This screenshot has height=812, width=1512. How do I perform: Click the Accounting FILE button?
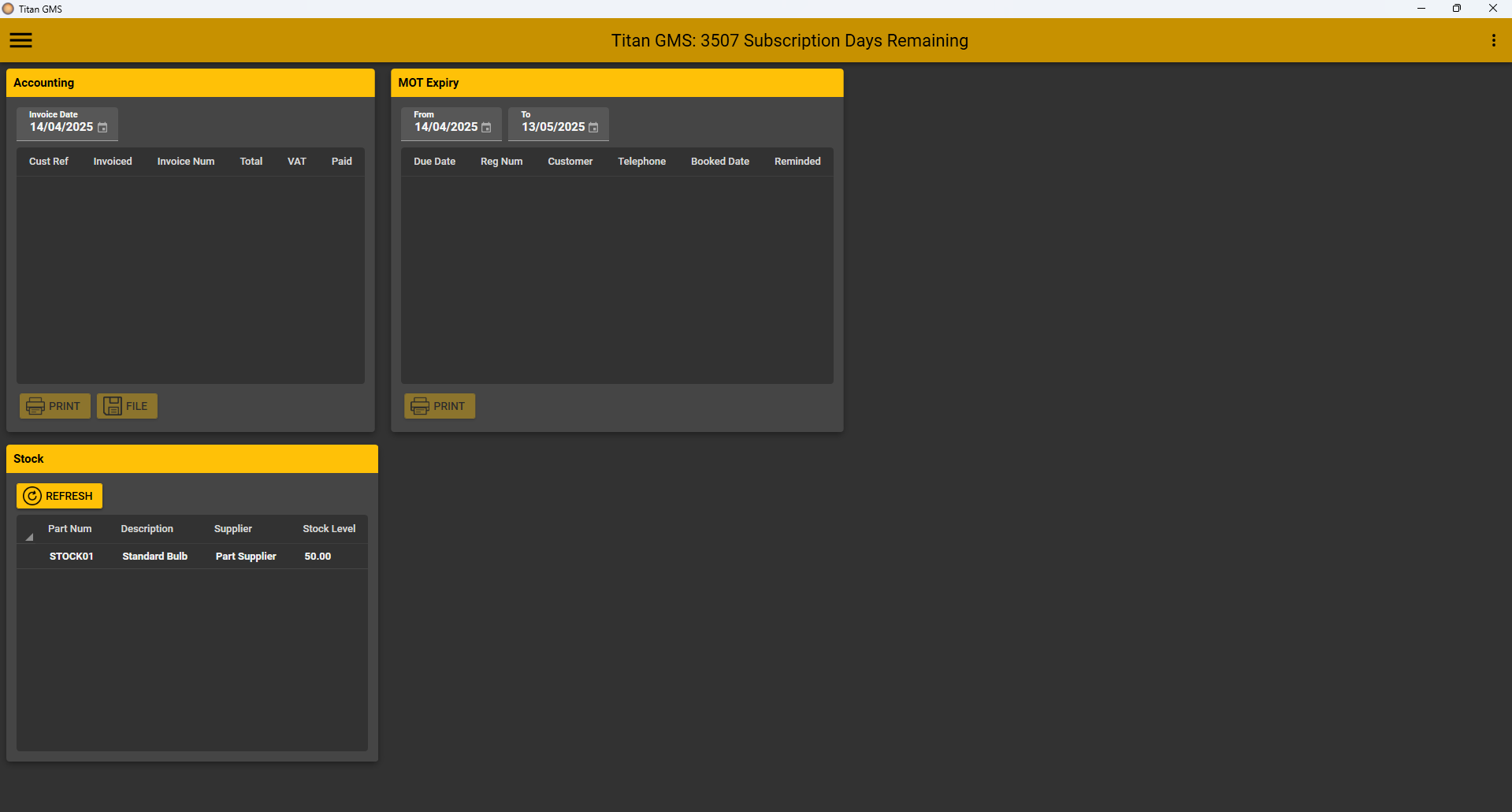click(x=127, y=406)
